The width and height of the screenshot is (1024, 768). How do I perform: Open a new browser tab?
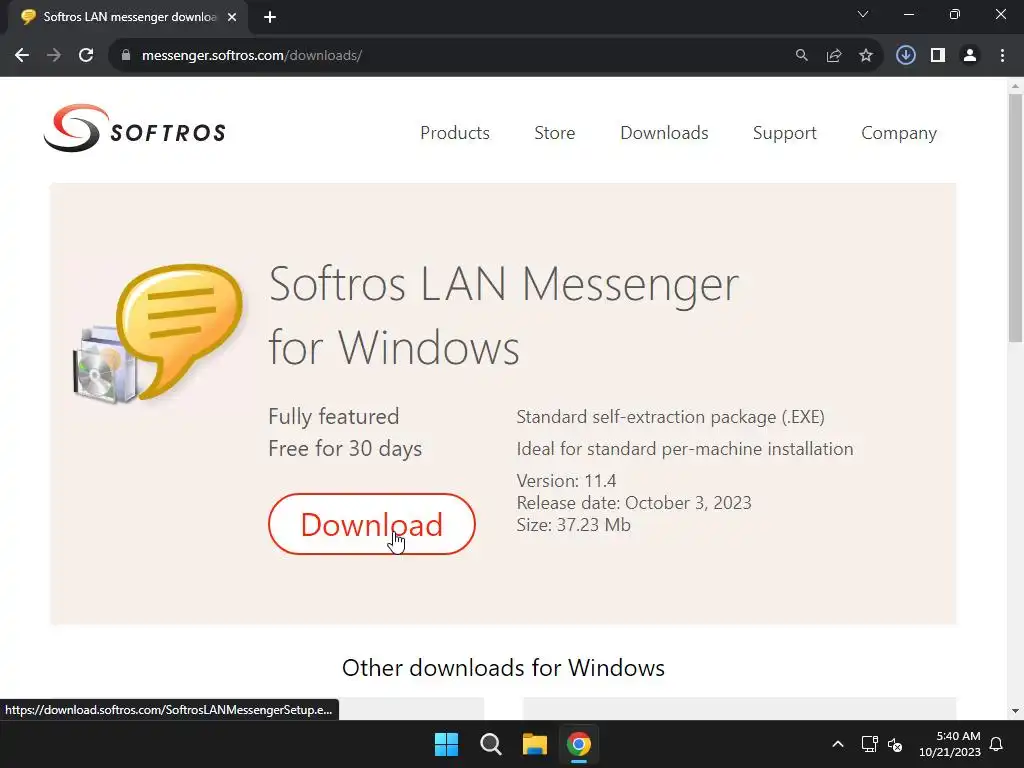tap(270, 17)
